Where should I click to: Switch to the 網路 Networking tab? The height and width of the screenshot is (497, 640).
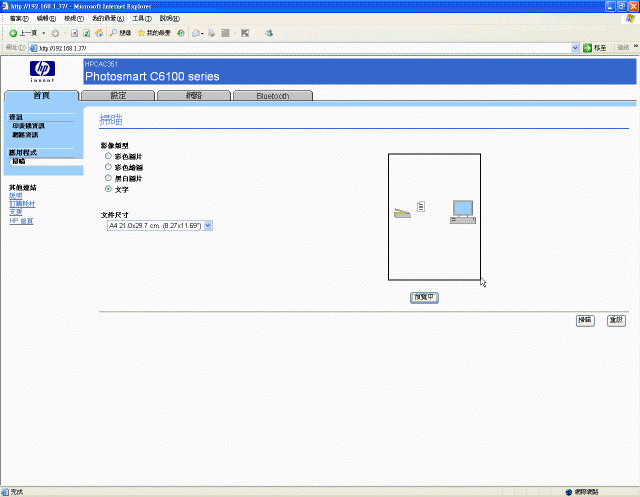[x=194, y=95]
